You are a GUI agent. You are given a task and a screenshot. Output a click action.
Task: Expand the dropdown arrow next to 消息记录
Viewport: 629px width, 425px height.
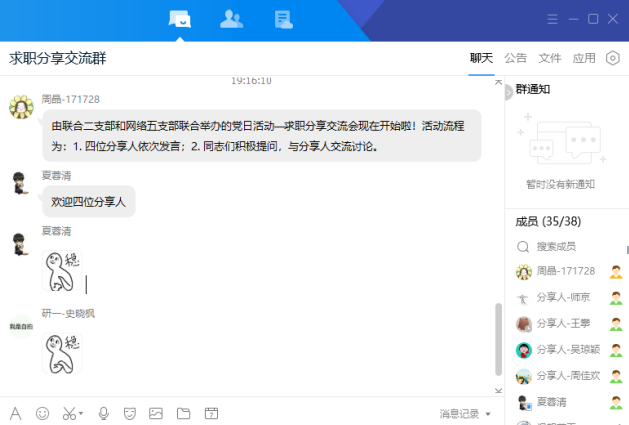488,414
